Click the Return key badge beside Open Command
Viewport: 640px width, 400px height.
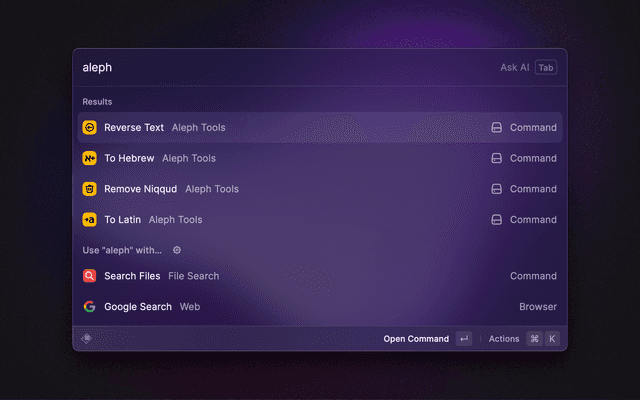(463, 339)
